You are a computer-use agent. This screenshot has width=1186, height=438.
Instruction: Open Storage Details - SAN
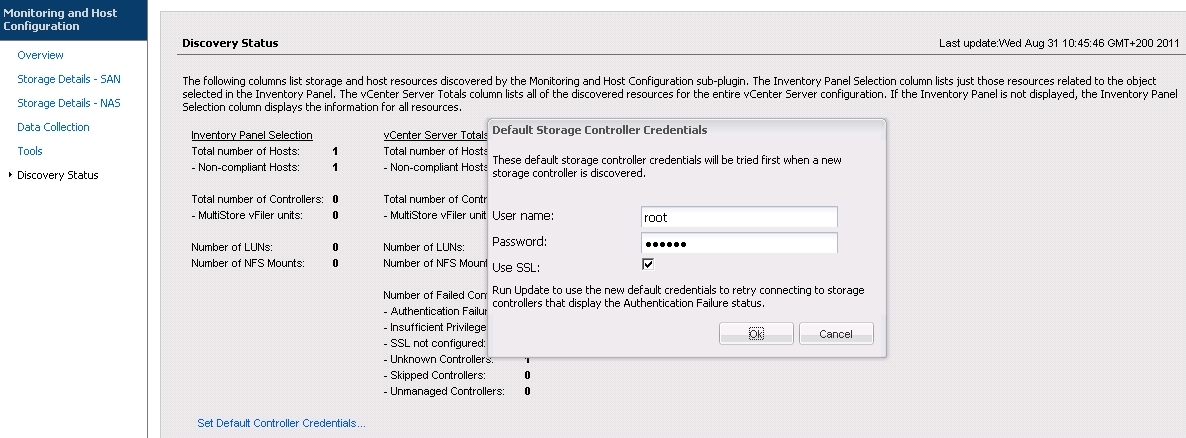click(x=69, y=79)
